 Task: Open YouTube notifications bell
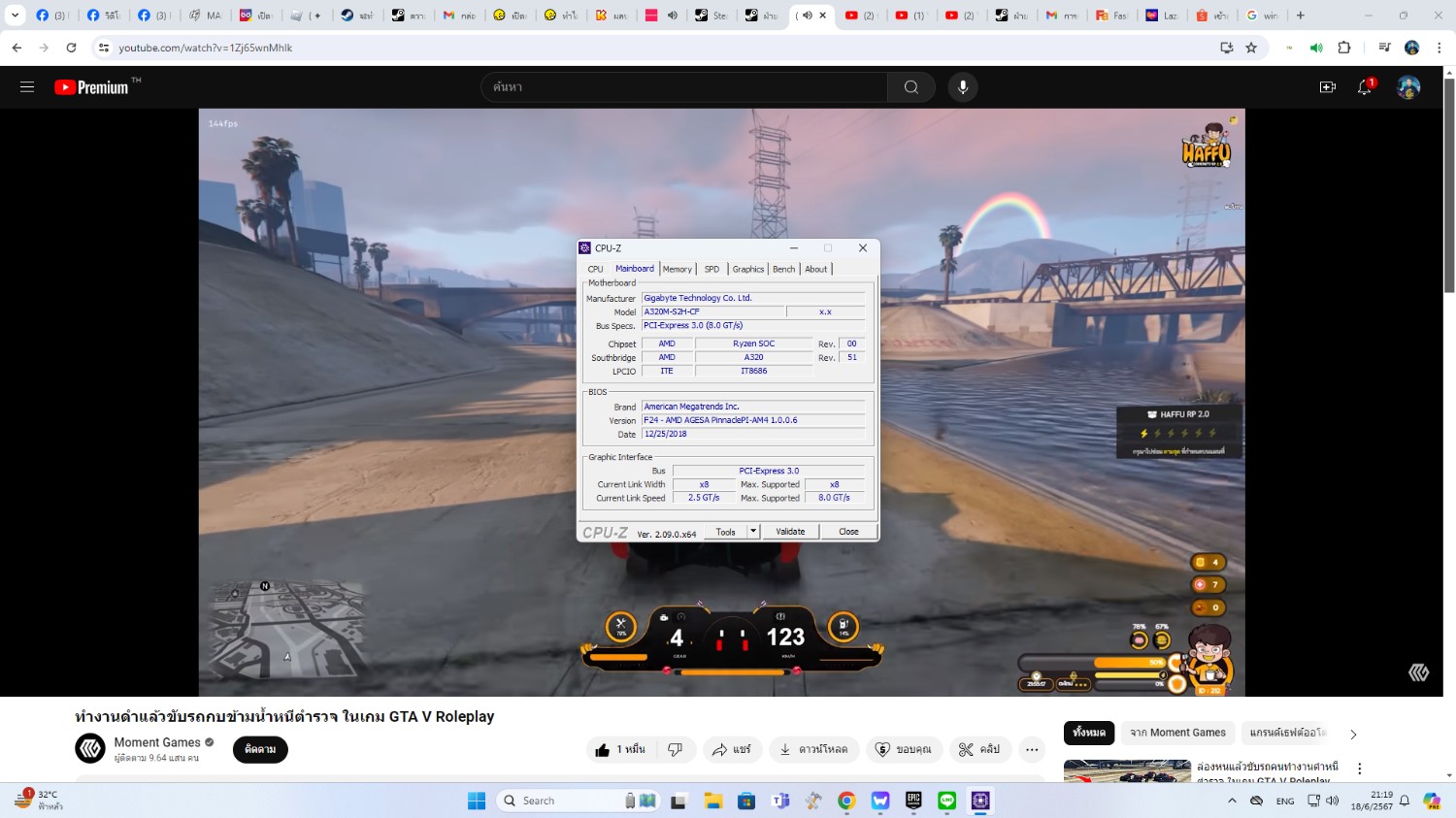click(1365, 87)
